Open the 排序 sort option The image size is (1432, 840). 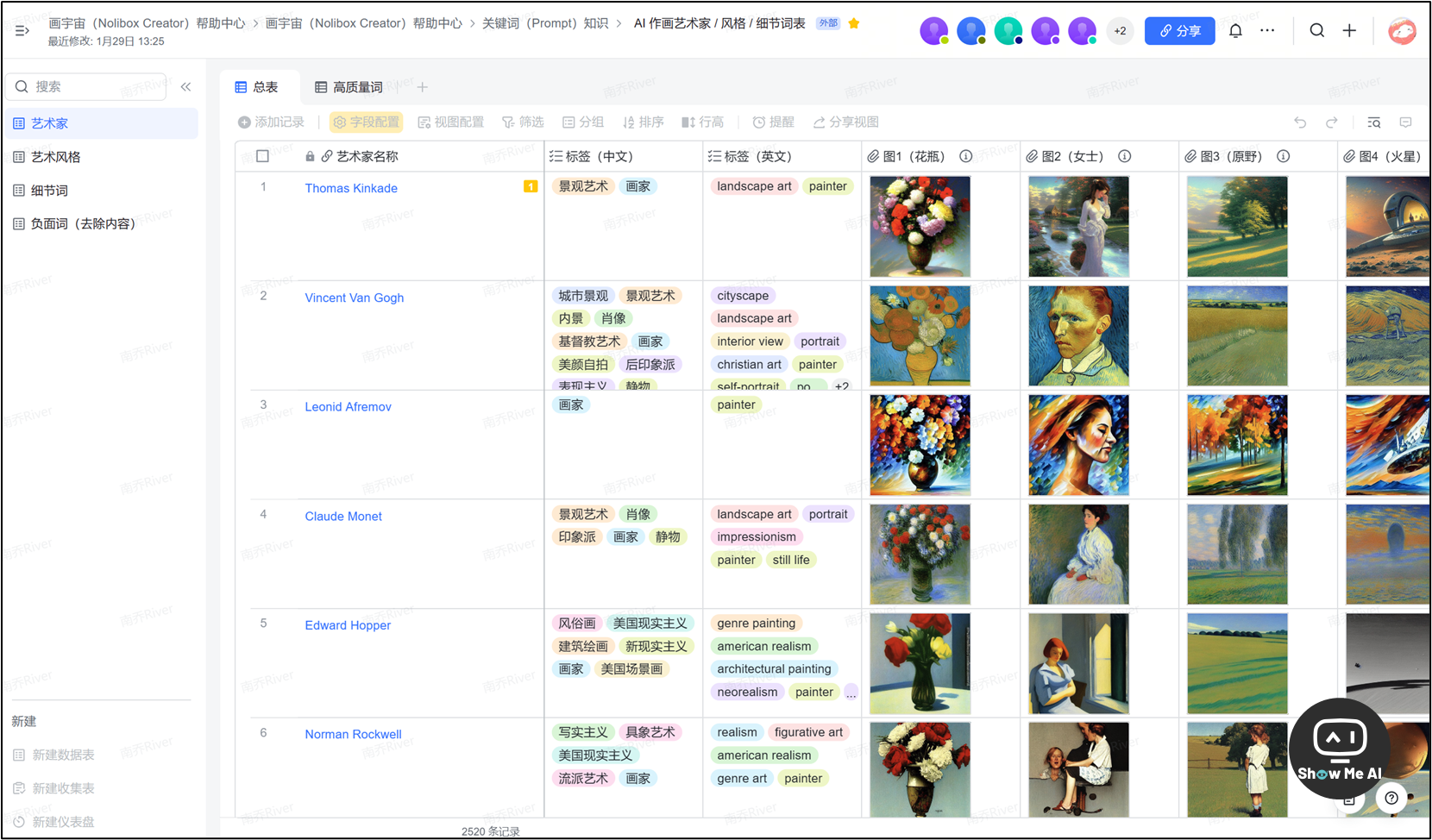(x=644, y=122)
